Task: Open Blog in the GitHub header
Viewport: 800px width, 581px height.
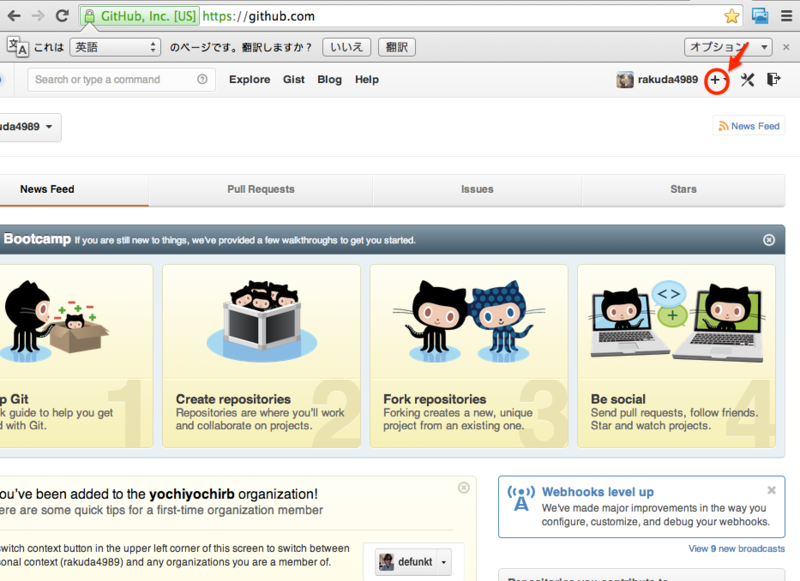Action: (330, 80)
